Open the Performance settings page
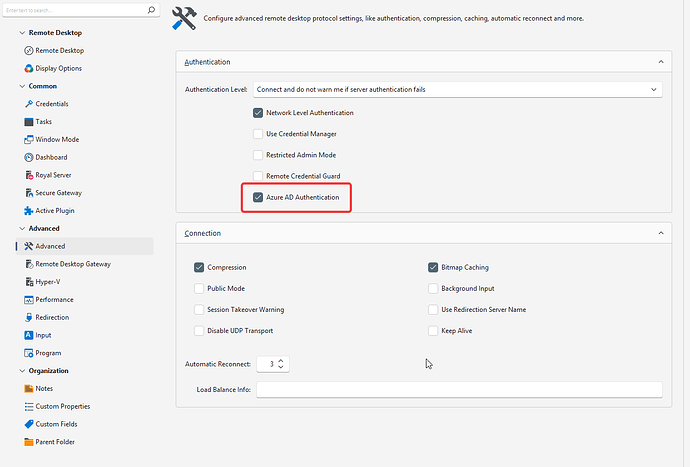 [55, 300]
